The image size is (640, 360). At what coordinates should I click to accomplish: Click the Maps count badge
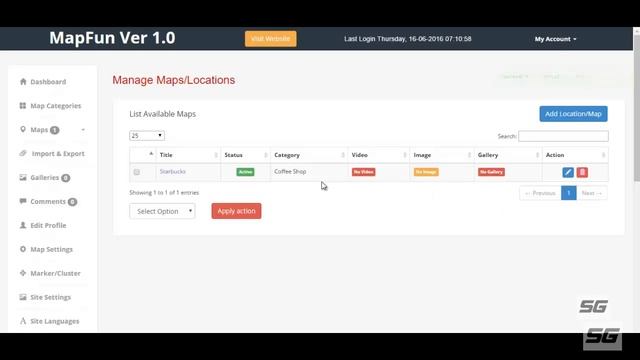[54, 130]
